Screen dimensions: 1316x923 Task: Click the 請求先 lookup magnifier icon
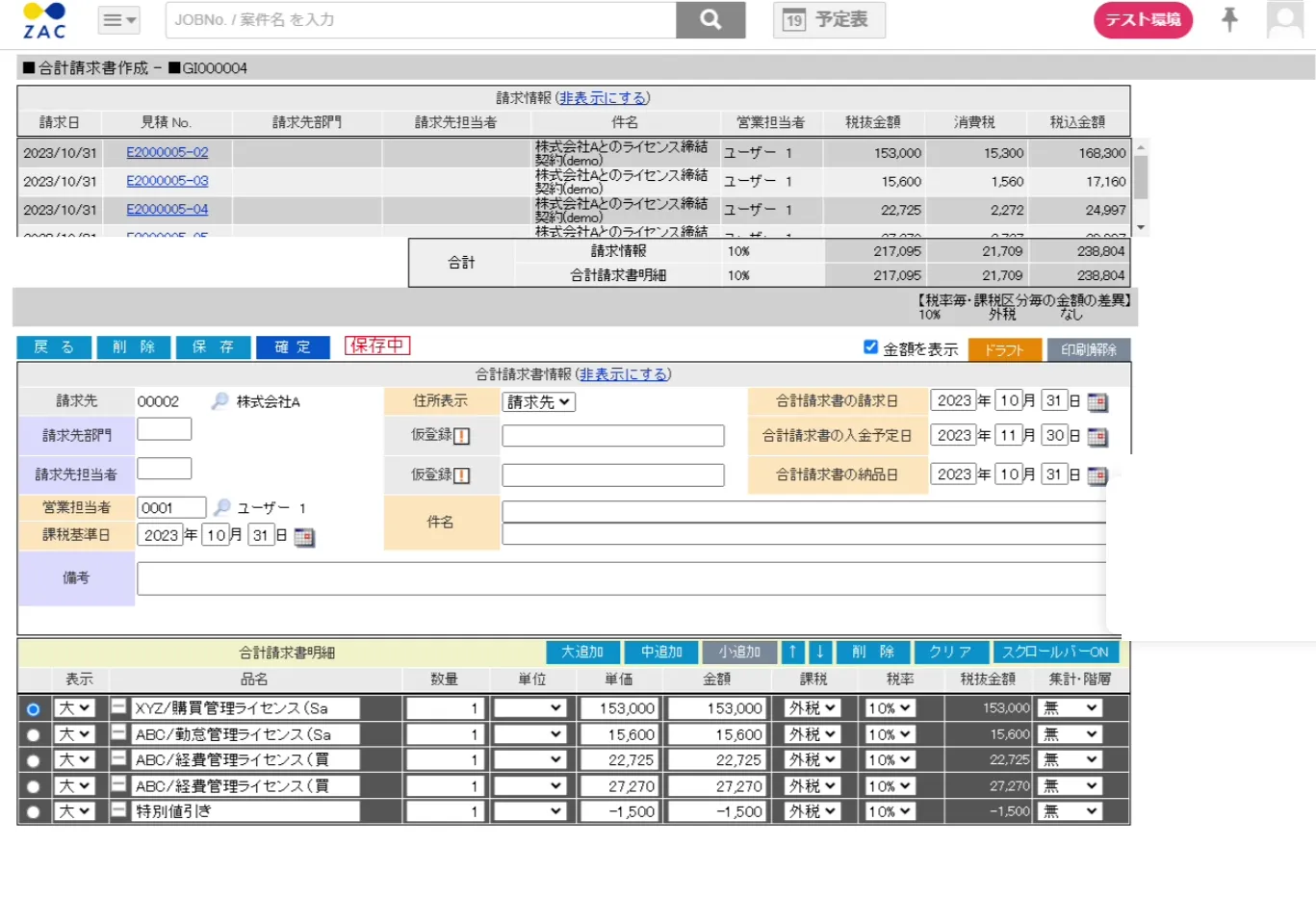coord(220,401)
